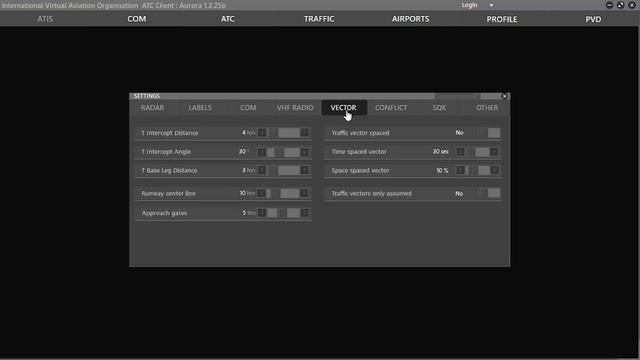Click the '10 %' value
This screenshot has width=640, height=360.
click(442, 170)
